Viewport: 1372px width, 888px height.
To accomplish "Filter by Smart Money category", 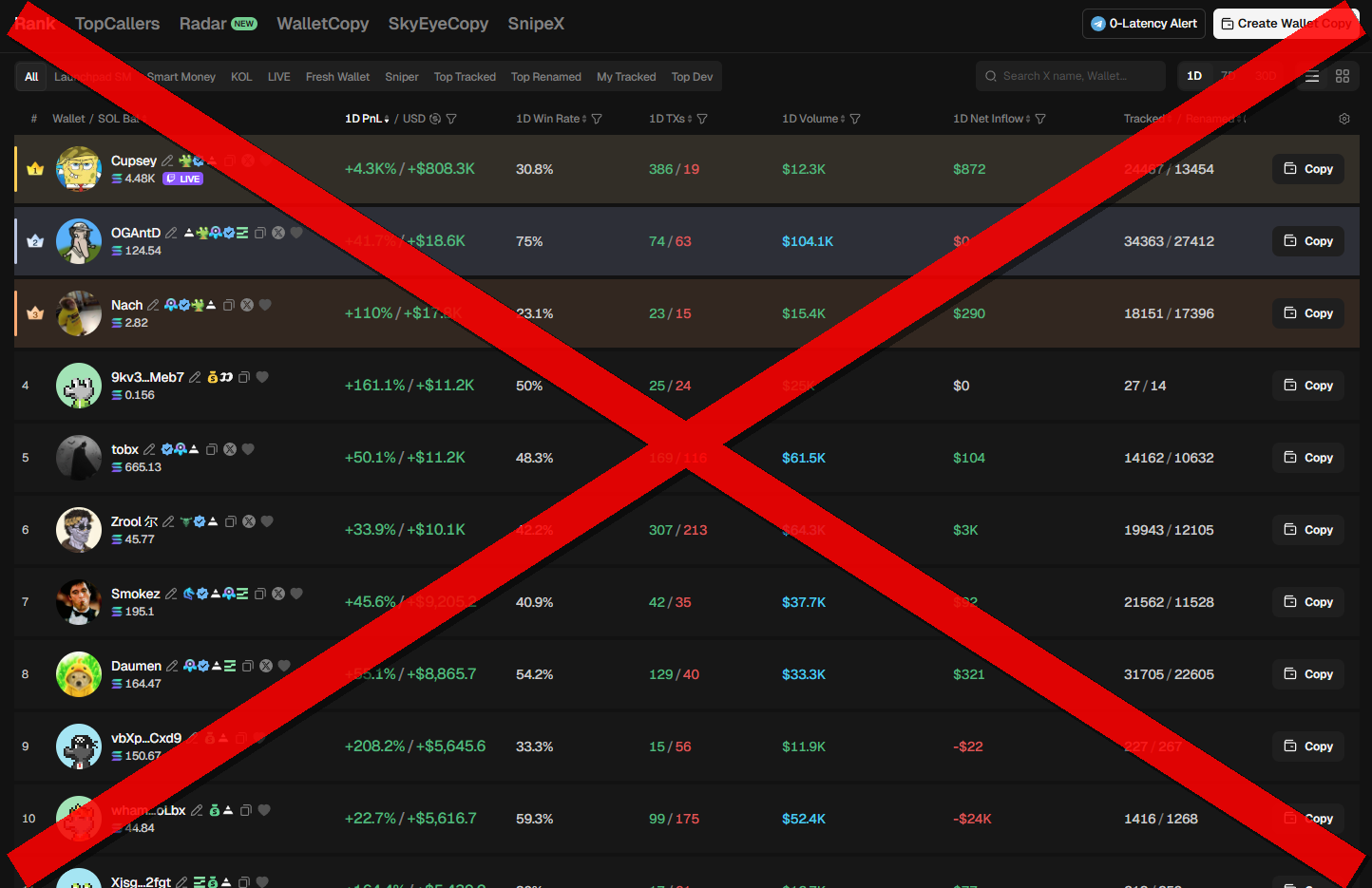I will (x=181, y=77).
